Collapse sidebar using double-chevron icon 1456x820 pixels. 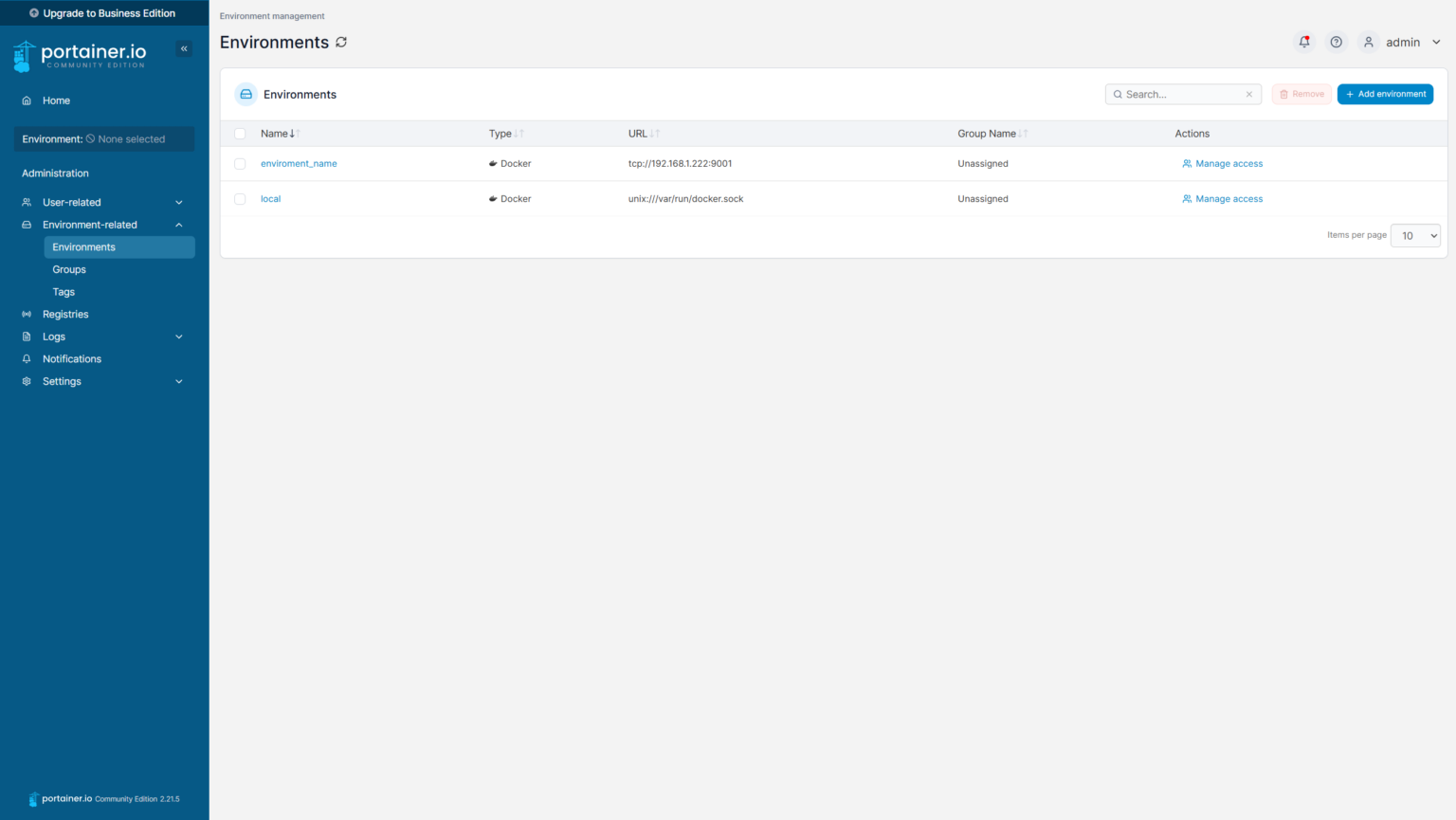tap(184, 48)
